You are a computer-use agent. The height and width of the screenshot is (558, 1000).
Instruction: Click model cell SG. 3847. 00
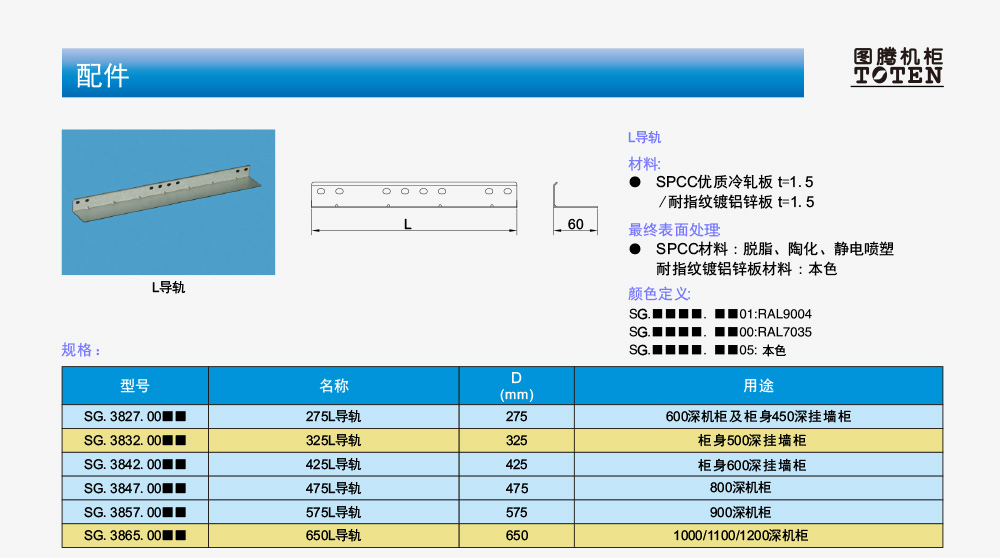tap(135, 488)
